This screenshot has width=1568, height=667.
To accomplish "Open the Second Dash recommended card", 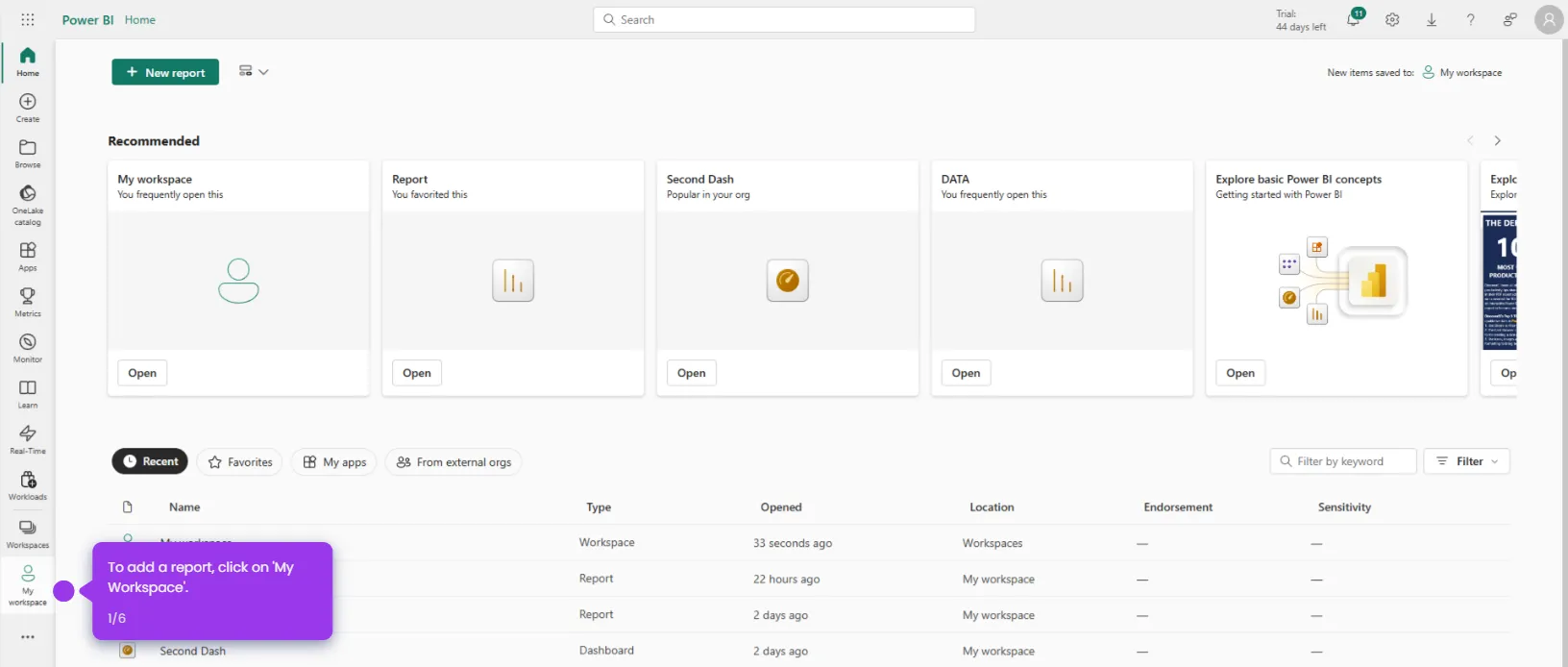I will (692, 373).
